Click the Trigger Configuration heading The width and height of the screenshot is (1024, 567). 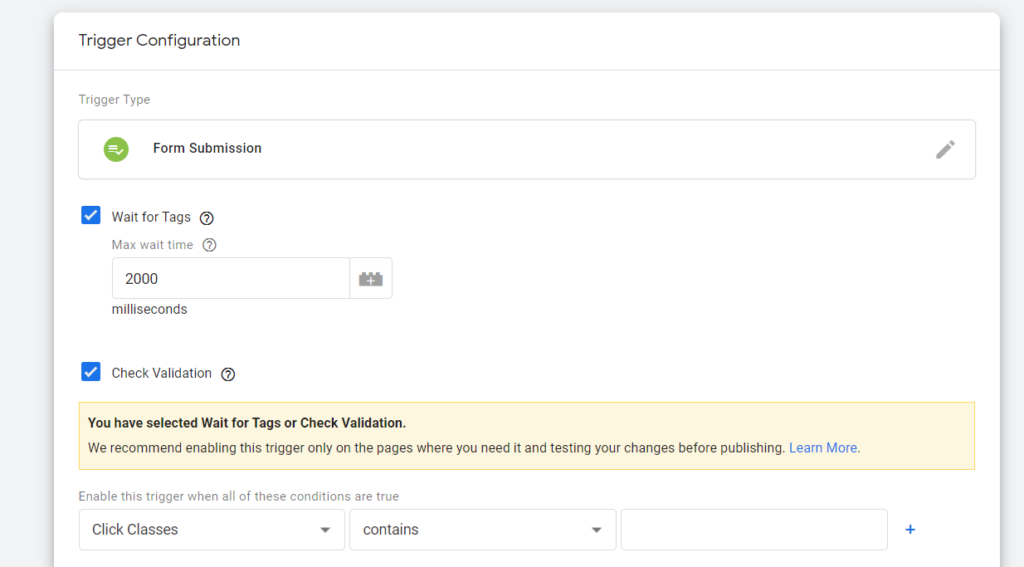point(159,41)
